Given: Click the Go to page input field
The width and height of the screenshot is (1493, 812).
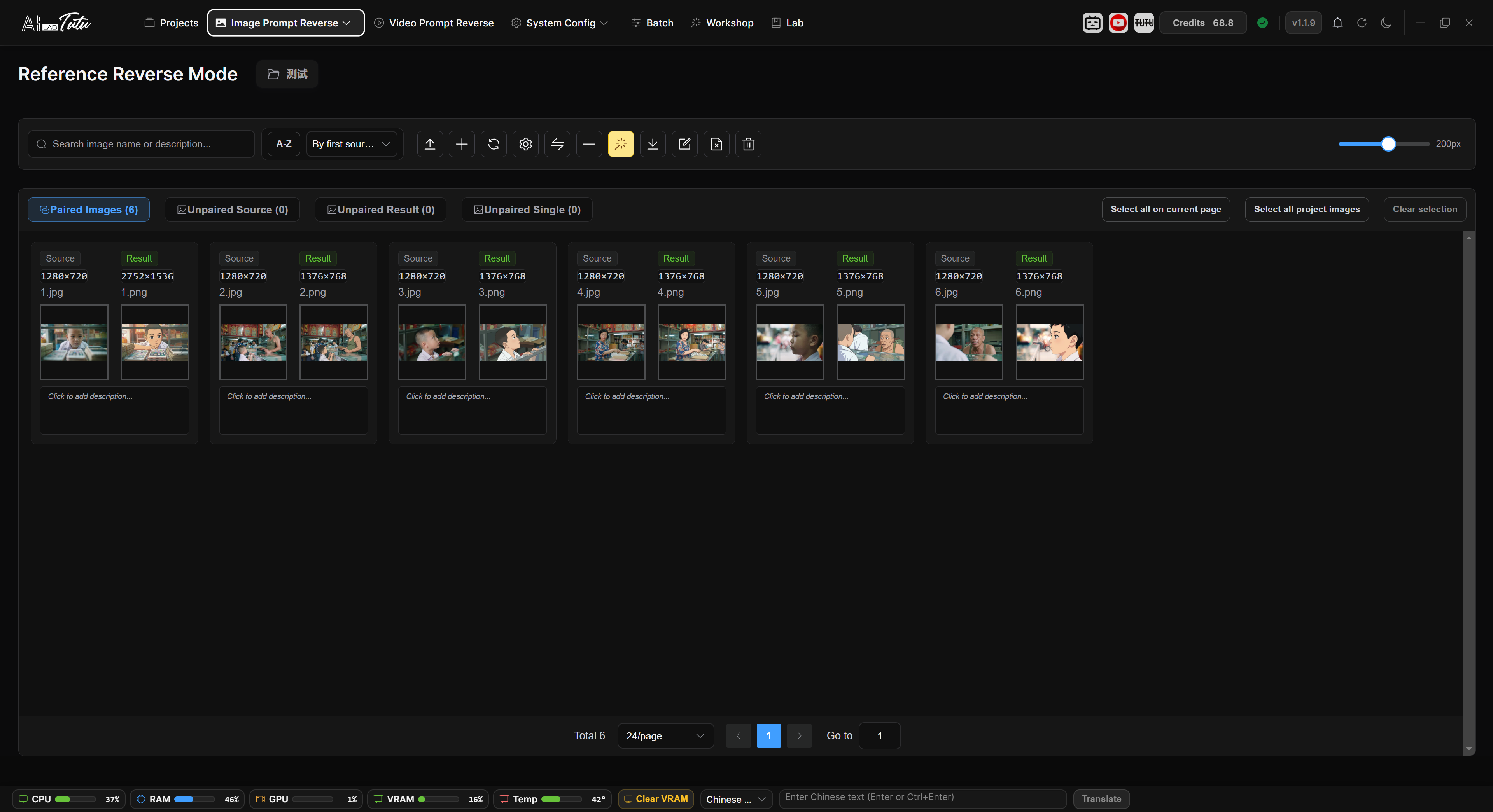Looking at the screenshot, I should click(x=879, y=735).
